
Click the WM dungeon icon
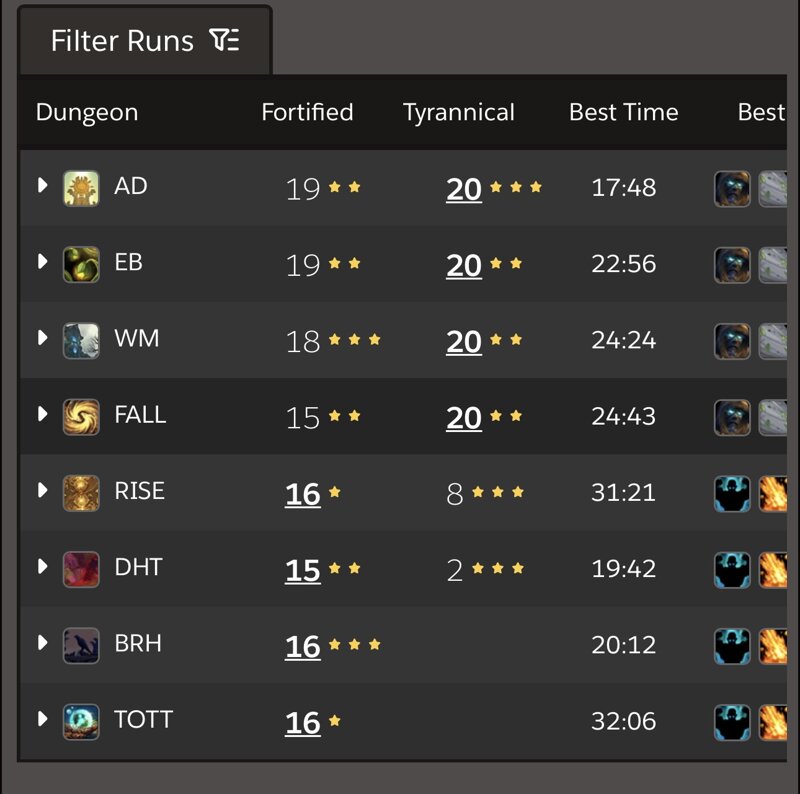(x=81, y=340)
